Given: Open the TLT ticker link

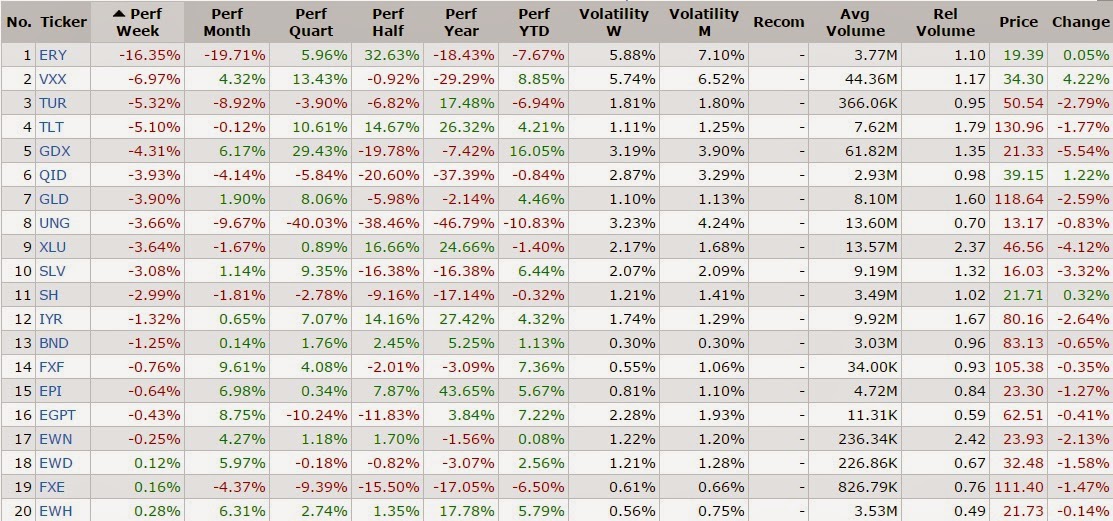Looking at the screenshot, I should [52, 127].
